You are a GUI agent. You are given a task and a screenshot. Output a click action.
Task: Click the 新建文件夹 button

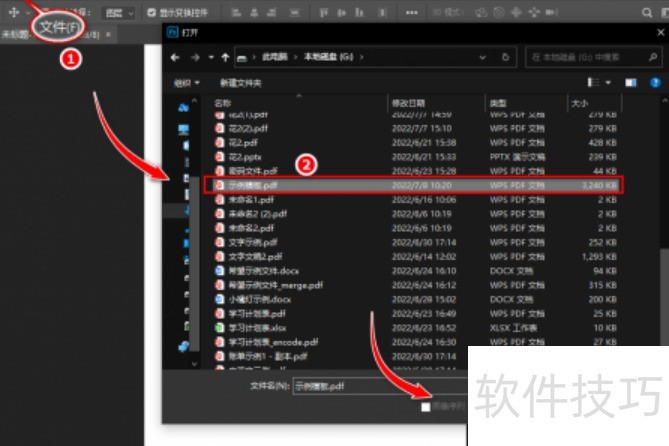(x=241, y=83)
